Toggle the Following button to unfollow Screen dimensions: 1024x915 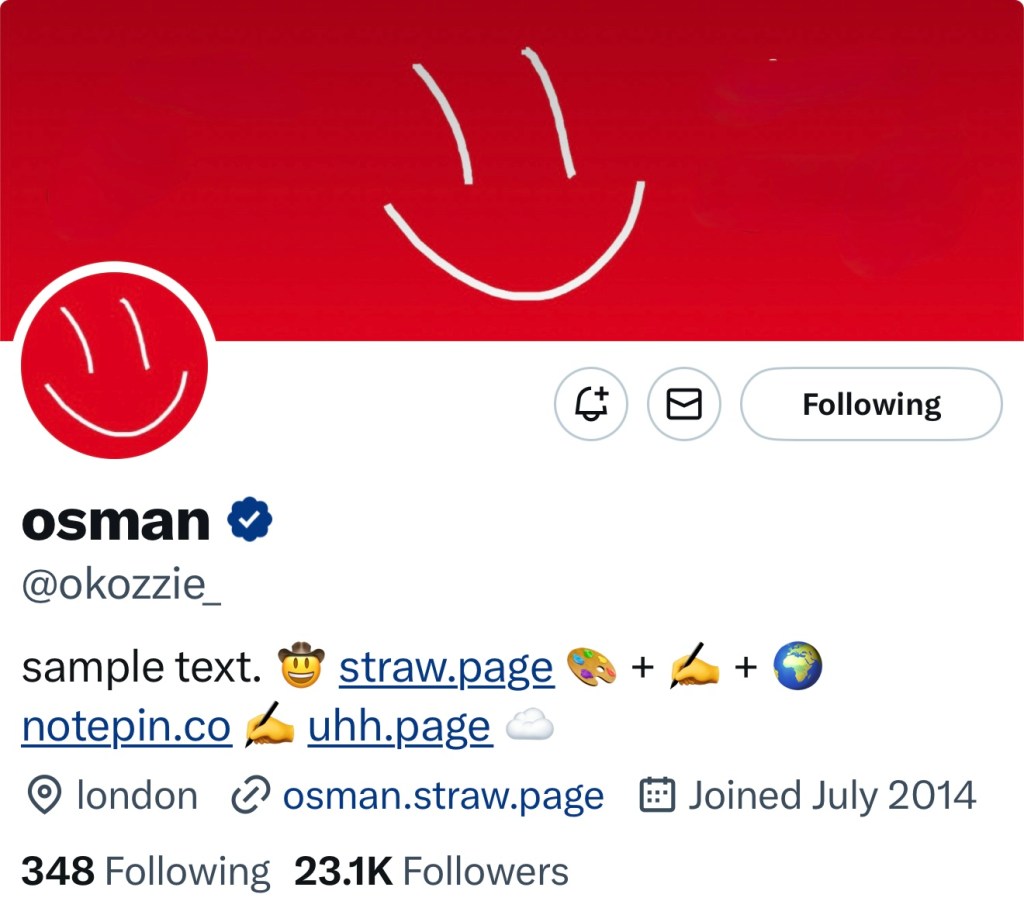[871, 404]
